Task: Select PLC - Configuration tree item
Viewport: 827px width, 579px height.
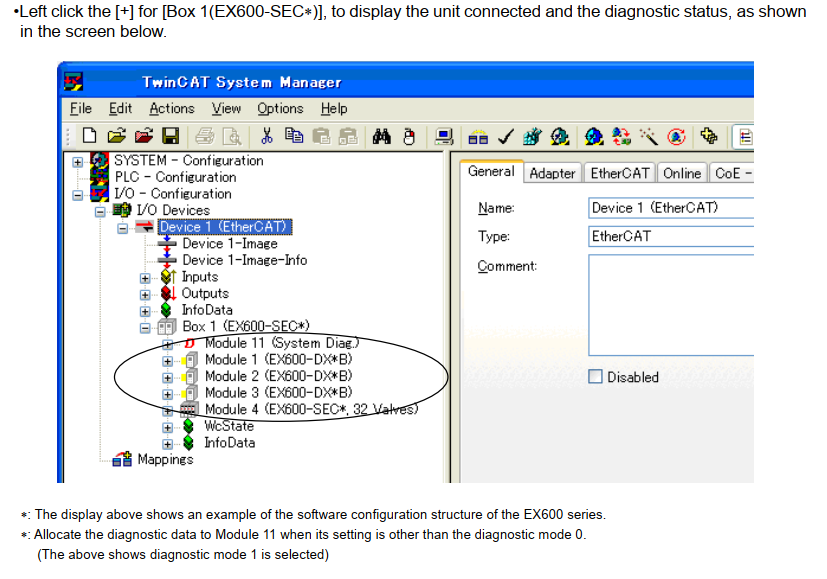Action: [175, 177]
